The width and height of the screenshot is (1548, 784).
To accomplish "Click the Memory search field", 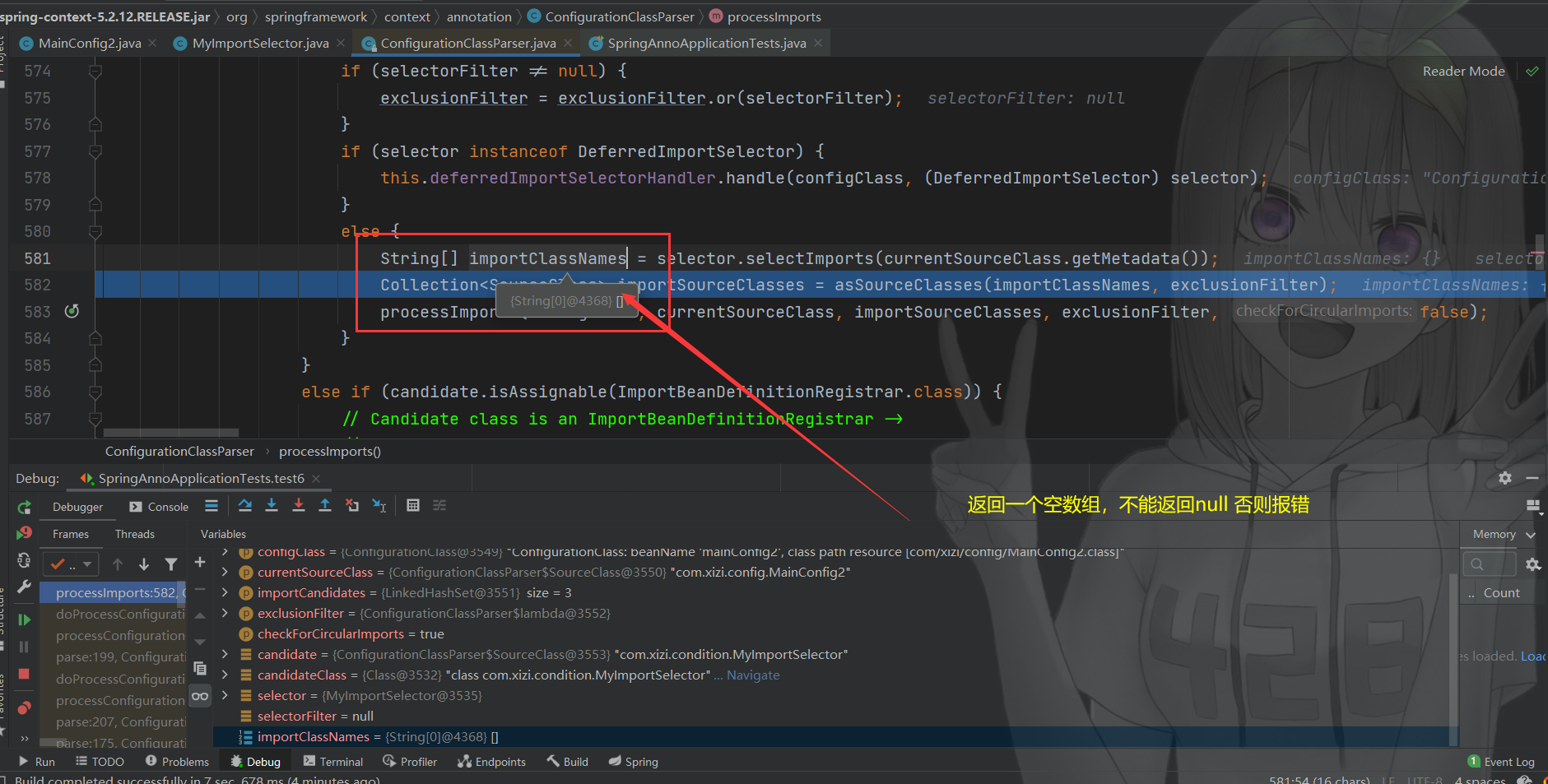I will 1490,564.
